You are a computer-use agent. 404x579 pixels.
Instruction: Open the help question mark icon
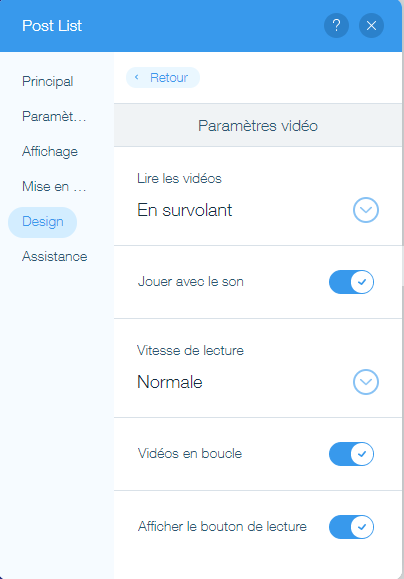(336, 25)
